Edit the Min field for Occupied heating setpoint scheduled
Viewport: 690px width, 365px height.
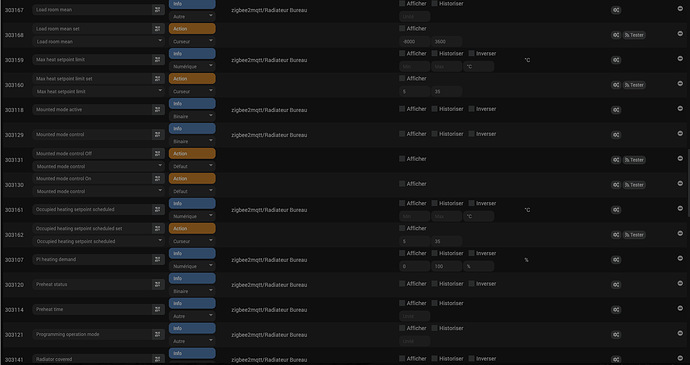point(415,216)
